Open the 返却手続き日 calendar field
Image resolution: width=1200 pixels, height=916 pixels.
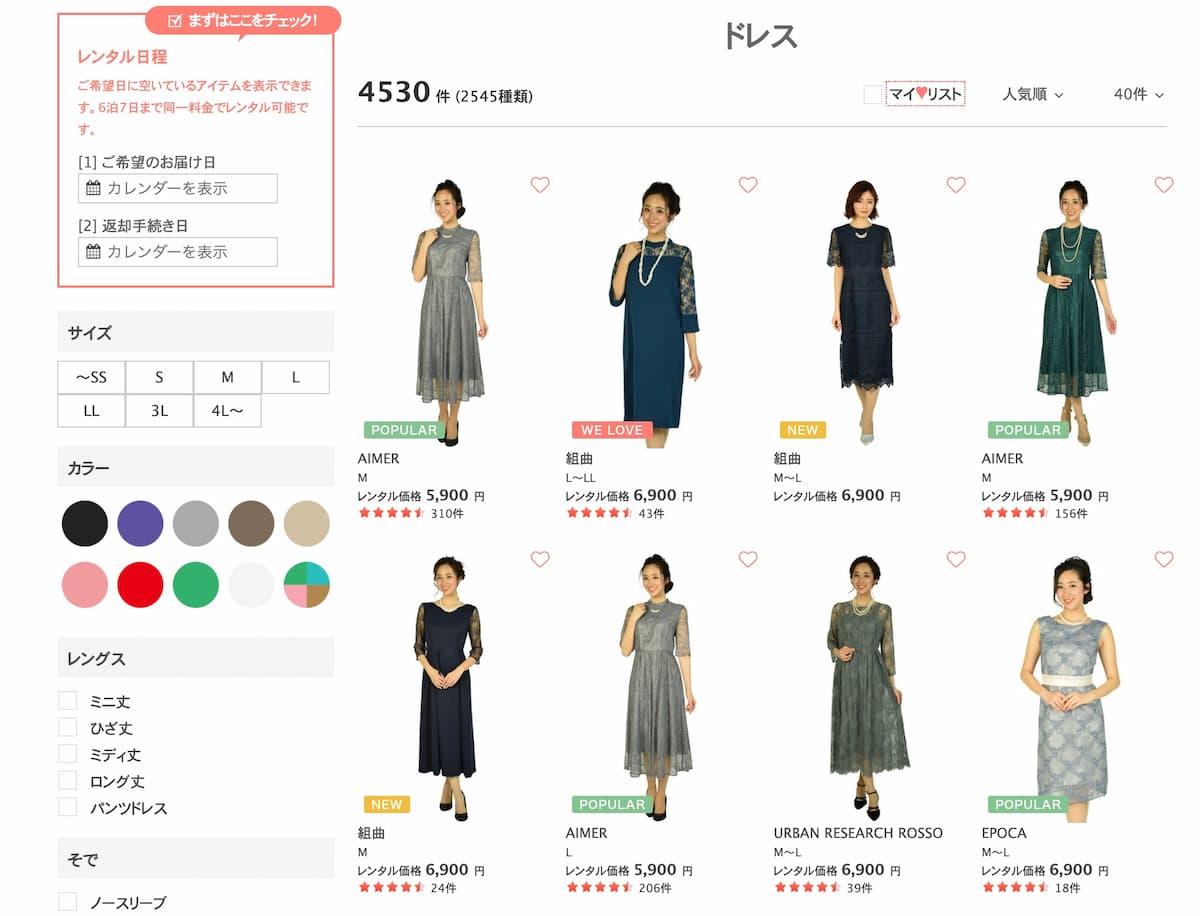178,252
